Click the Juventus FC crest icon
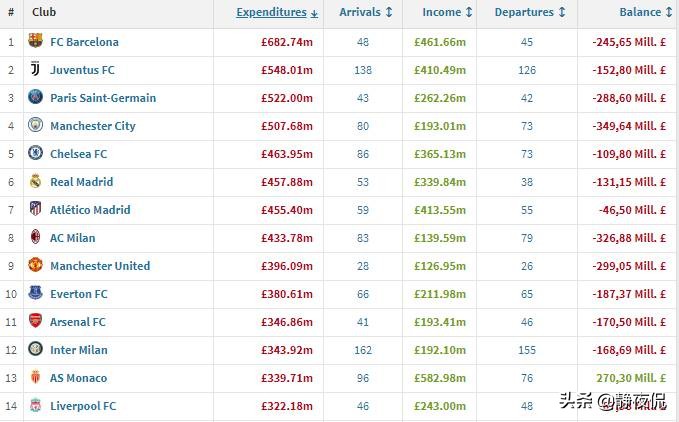The height and width of the screenshot is (422, 679). pos(36,70)
